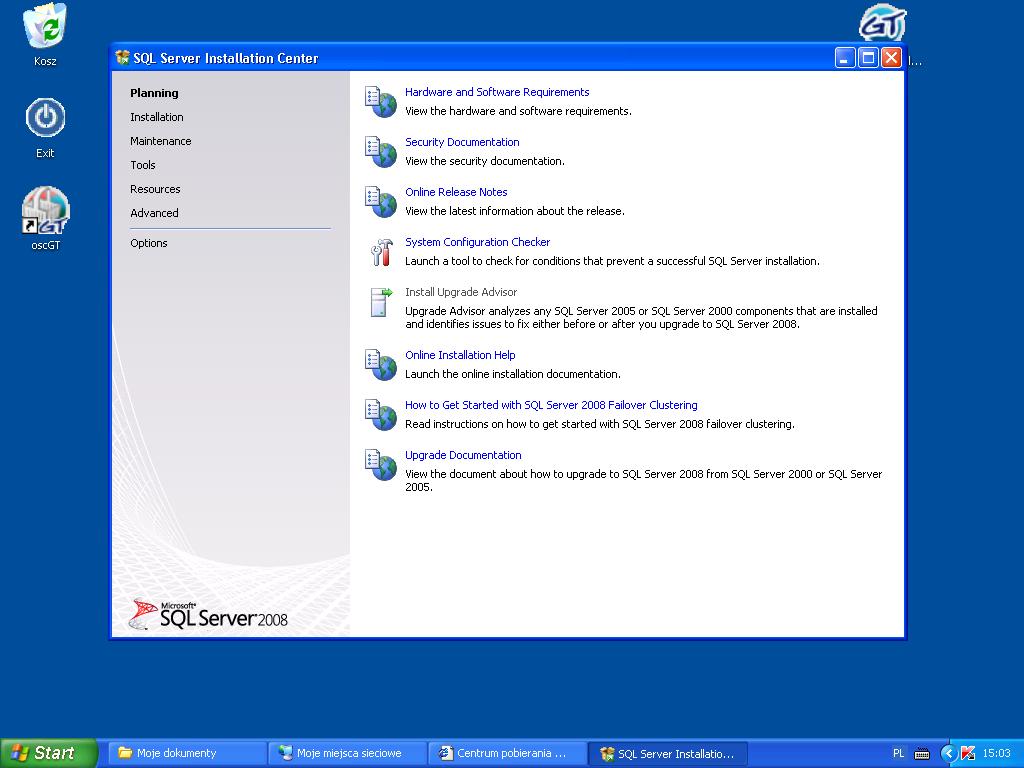Image resolution: width=1024 pixels, height=768 pixels.
Task: Switch to Moje miejsca sieciowe taskbar window
Action: click(x=347, y=754)
